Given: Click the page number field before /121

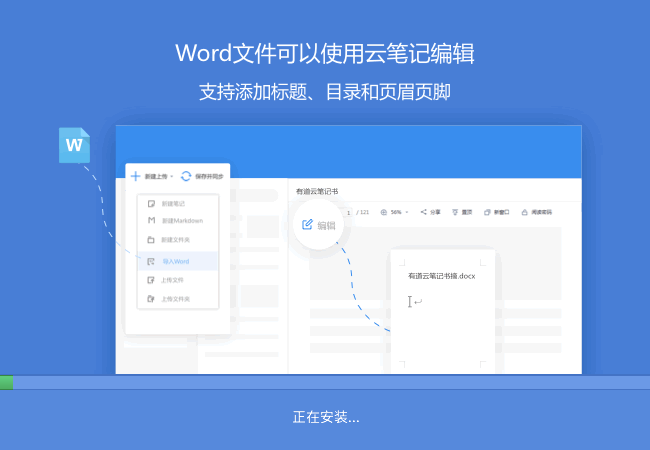Looking at the screenshot, I should pos(348,212).
